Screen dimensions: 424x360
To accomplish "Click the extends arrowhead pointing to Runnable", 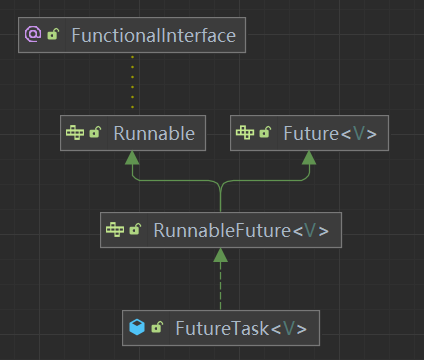I will [x=132, y=158].
